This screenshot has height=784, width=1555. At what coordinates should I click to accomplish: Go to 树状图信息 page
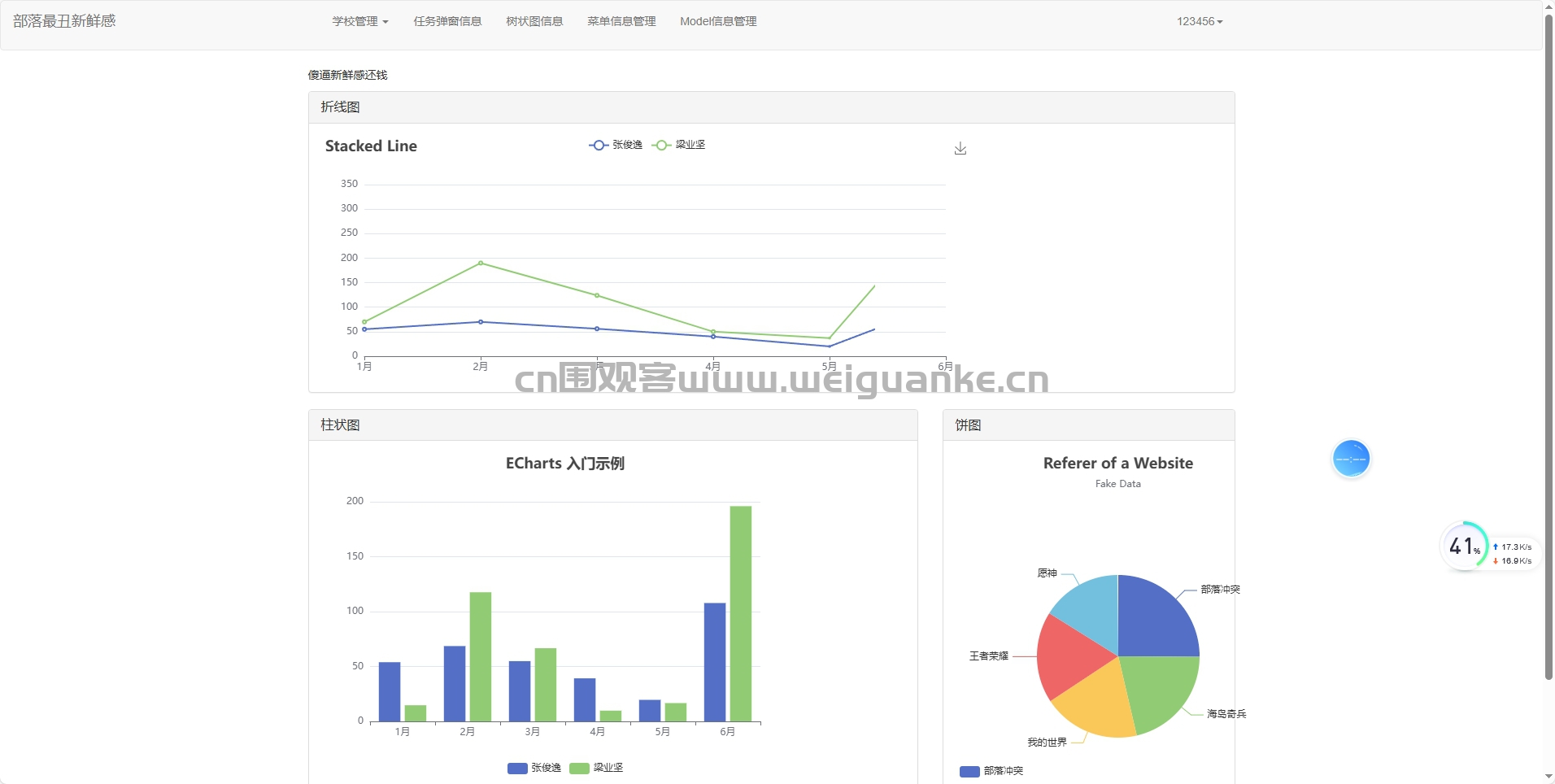[x=534, y=21]
